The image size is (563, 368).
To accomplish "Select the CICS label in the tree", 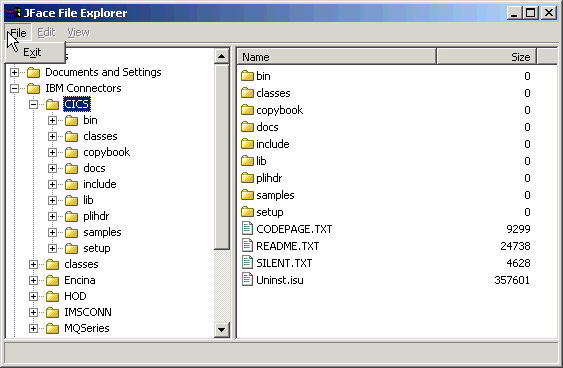I will [77, 104].
